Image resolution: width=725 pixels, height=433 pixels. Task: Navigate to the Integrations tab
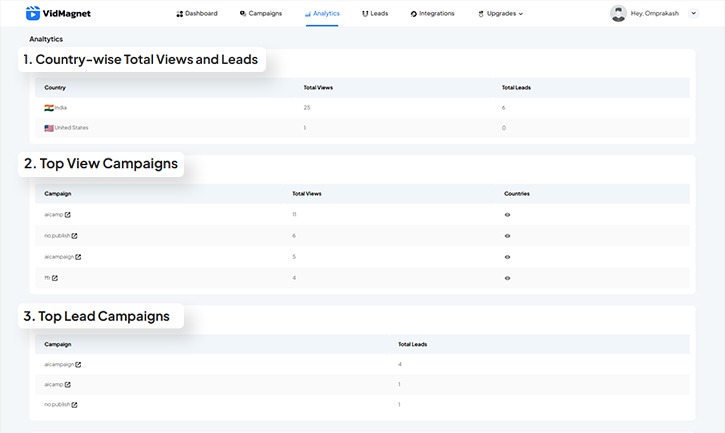432,14
